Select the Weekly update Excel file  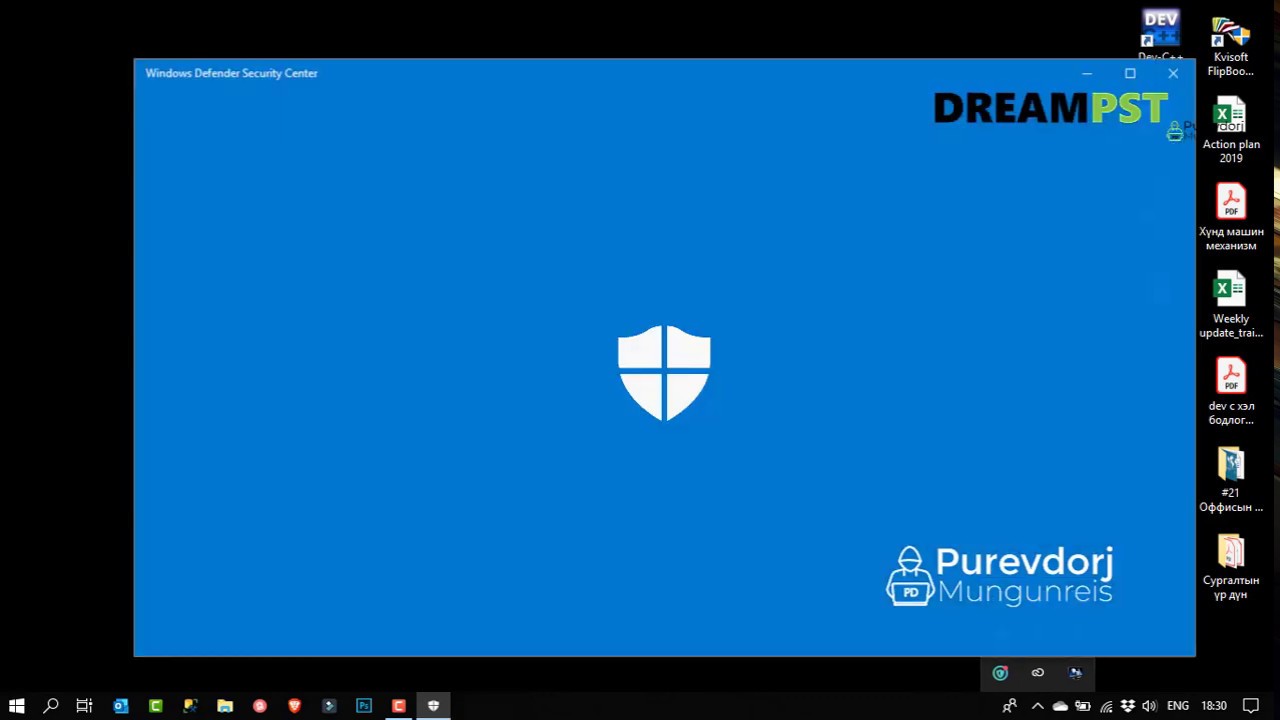coord(1231,304)
